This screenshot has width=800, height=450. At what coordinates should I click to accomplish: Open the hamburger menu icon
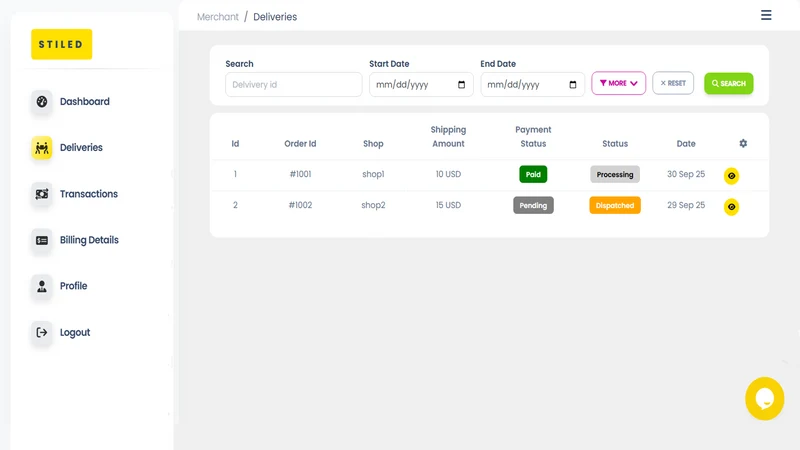click(x=766, y=15)
